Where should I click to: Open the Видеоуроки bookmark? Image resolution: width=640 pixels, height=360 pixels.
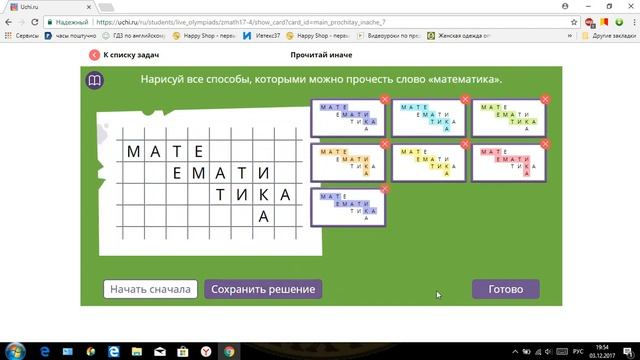pyautogui.click(x=389, y=36)
